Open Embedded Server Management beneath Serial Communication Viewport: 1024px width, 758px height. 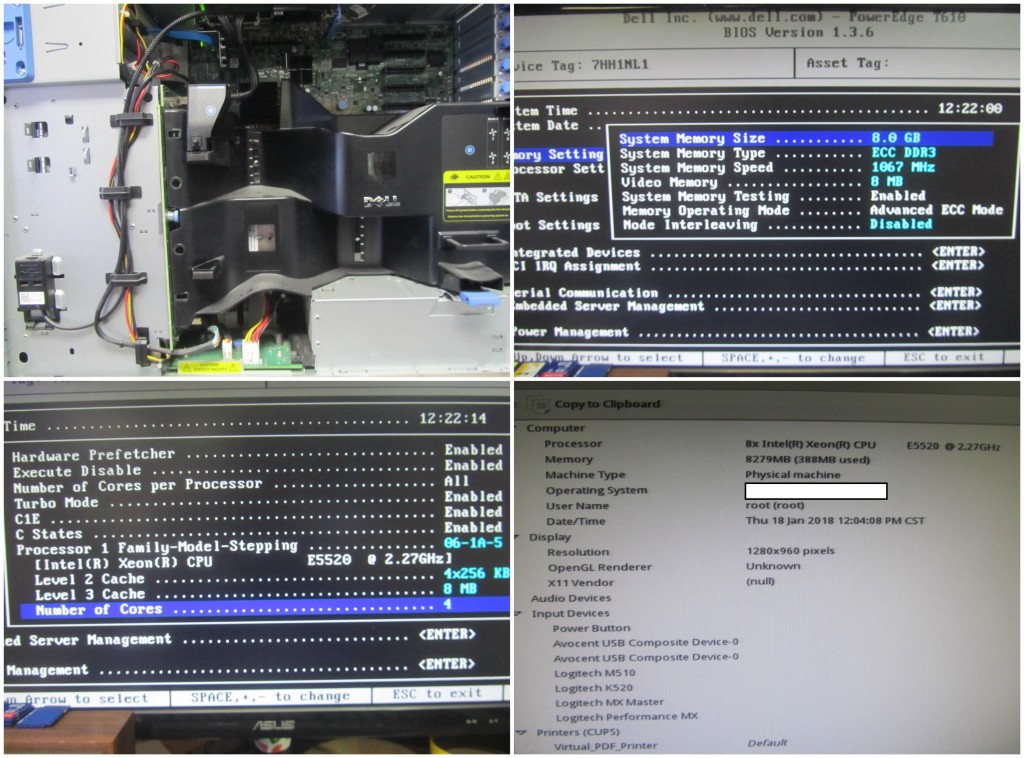(748, 306)
